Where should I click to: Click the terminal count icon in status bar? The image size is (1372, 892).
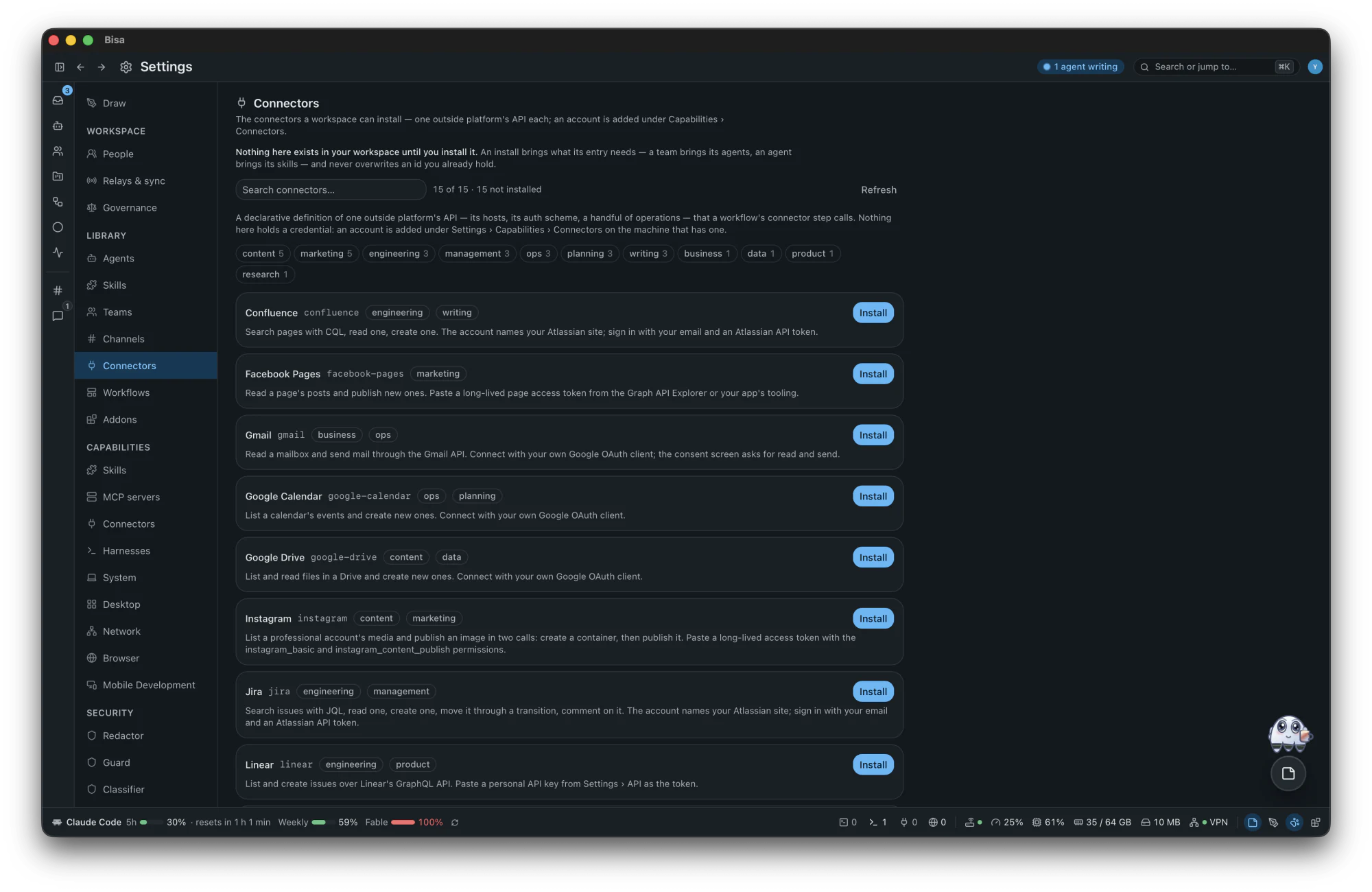pyautogui.click(x=878, y=822)
